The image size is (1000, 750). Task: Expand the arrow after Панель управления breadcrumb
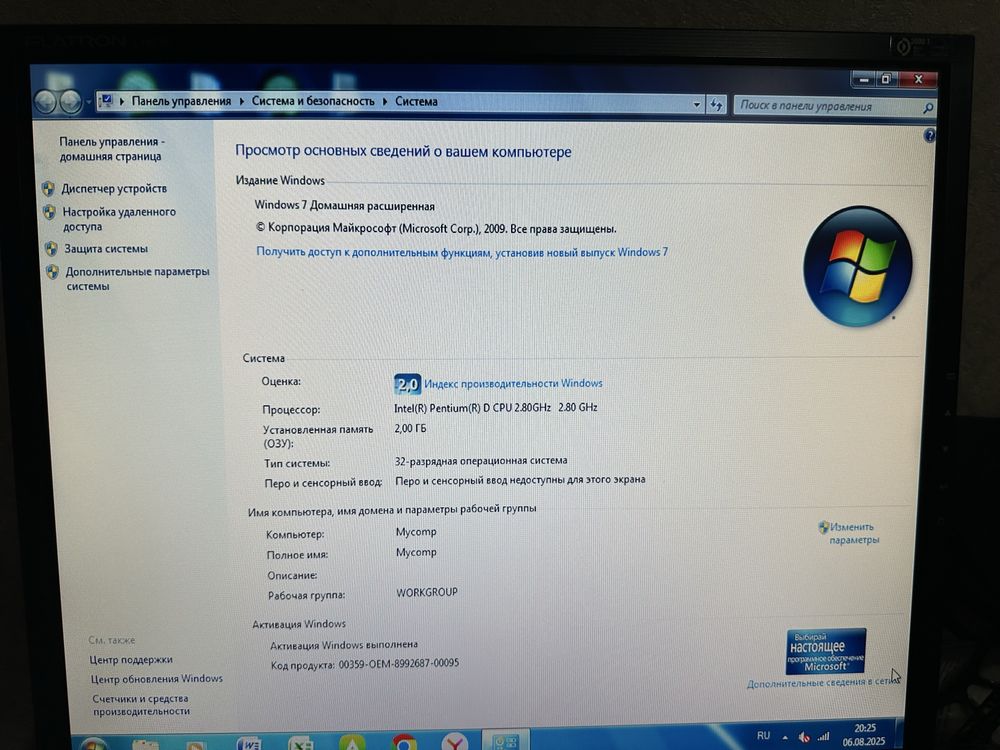coord(242,101)
